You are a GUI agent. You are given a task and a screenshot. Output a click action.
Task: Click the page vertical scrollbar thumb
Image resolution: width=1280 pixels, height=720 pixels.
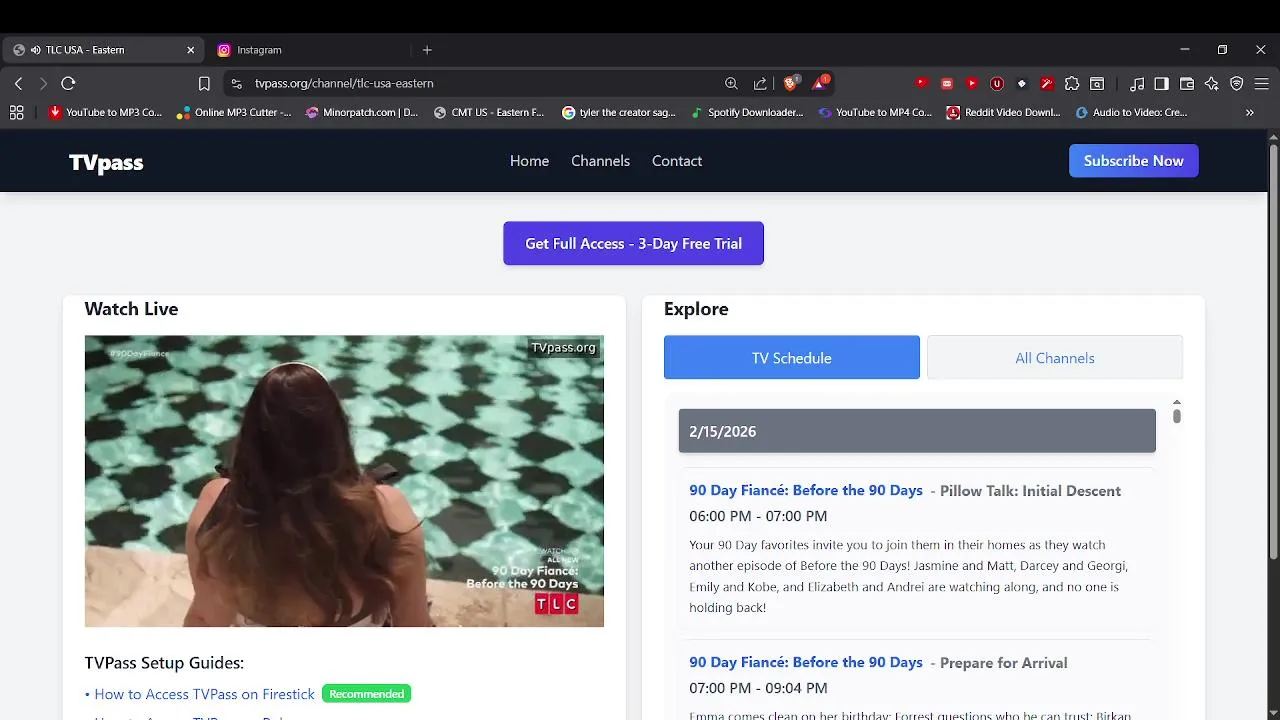[x=1273, y=352]
